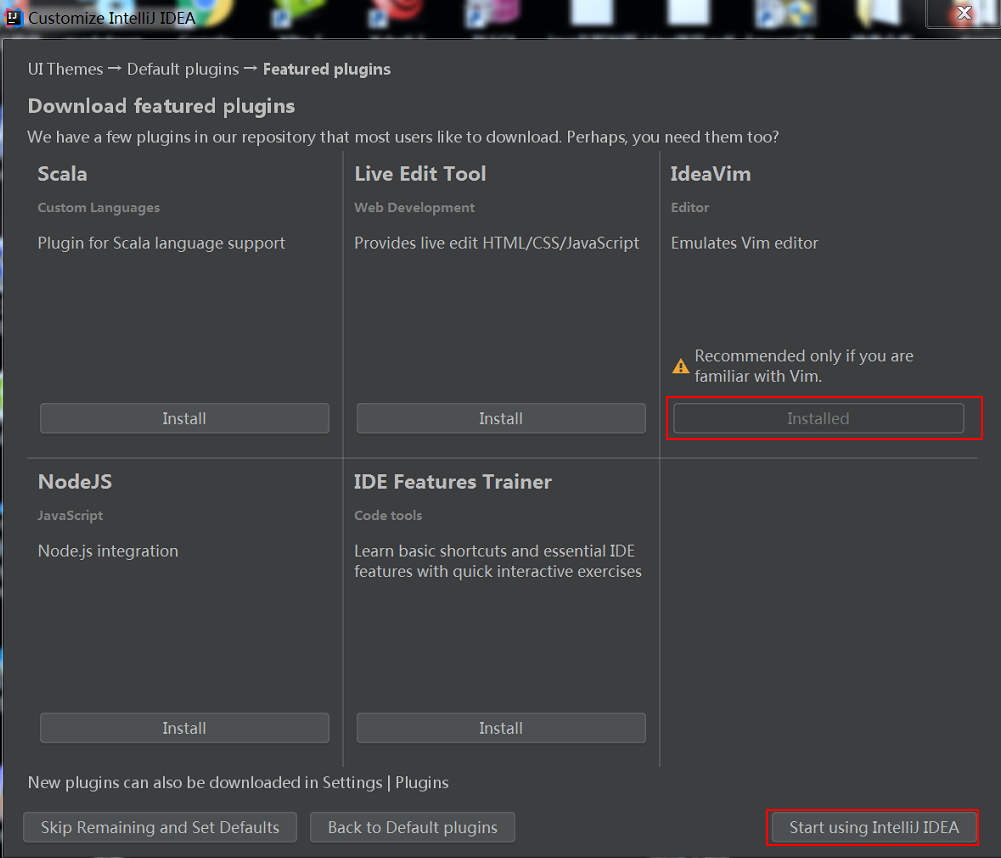Click the Editor category label under IdeaVim
This screenshot has height=858, width=1001.
(690, 207)
